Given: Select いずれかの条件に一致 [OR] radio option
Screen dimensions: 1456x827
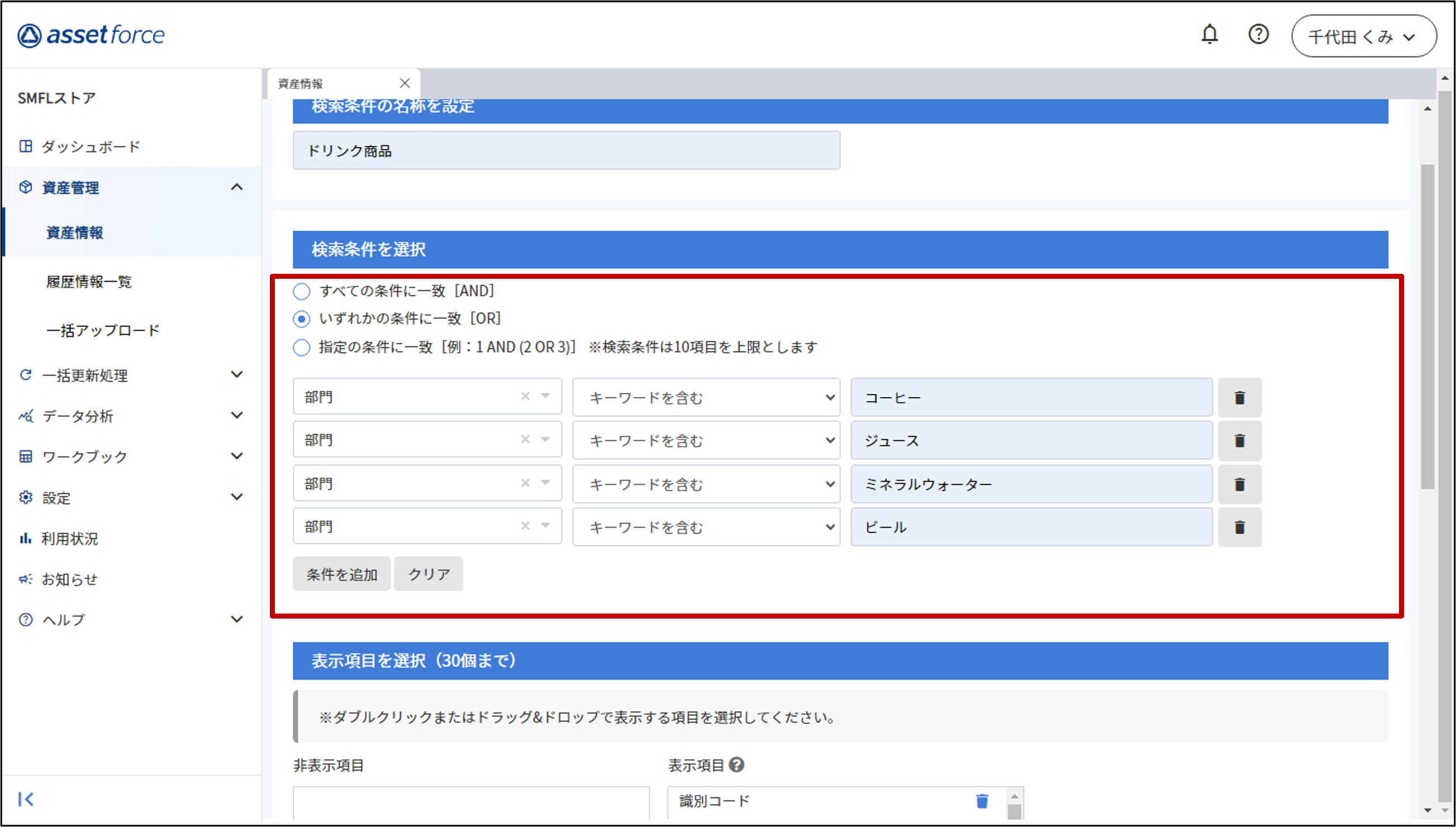Looking at the screenshot, I should pyautogui.click(x=302, y=319).
